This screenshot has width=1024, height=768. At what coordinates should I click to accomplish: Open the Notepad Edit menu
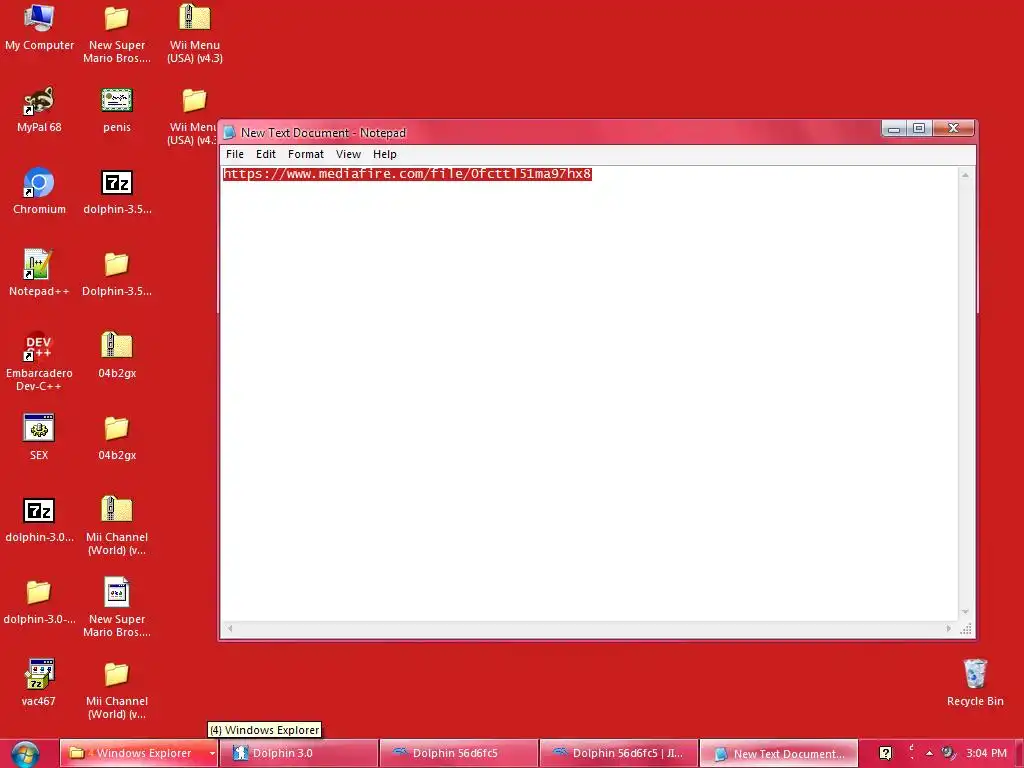point(265,154)
